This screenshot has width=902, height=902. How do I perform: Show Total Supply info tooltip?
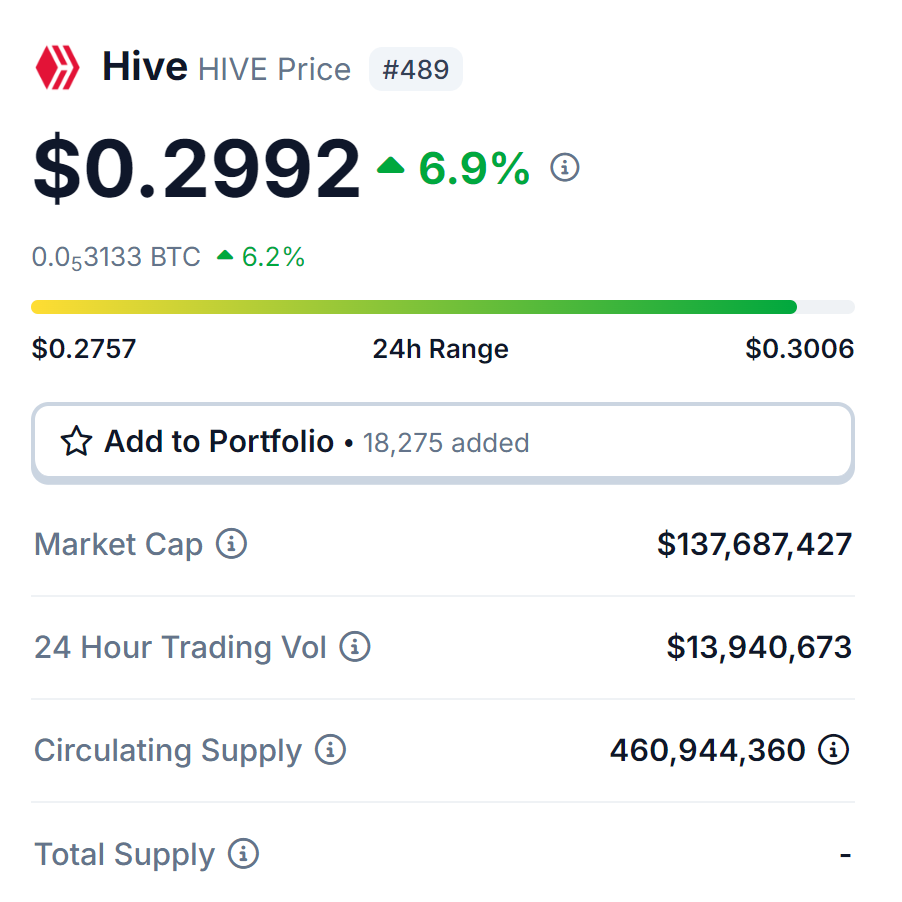pyautogui.click(x=243, y=853)
